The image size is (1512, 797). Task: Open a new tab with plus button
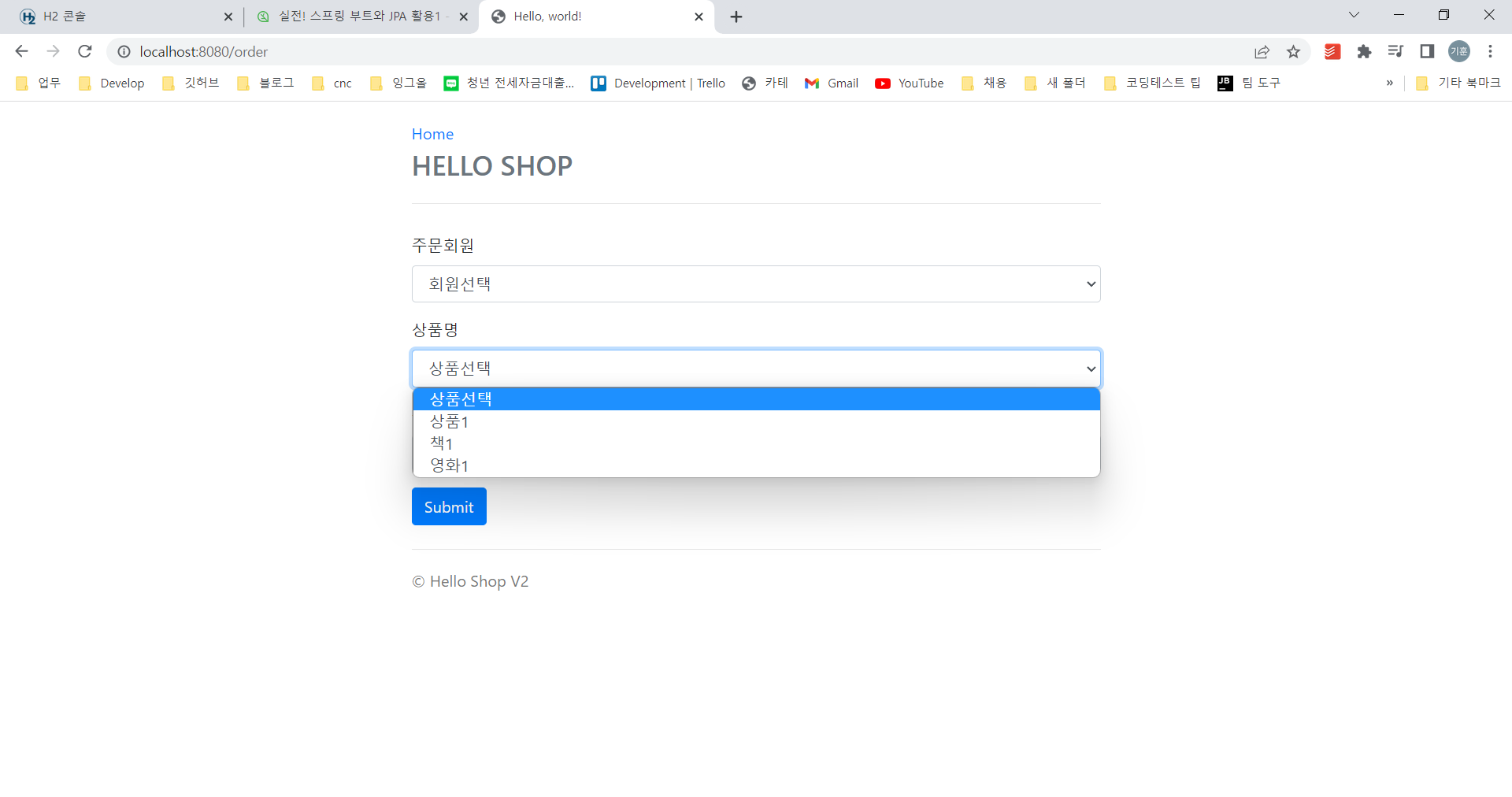(x=736, y=17)
